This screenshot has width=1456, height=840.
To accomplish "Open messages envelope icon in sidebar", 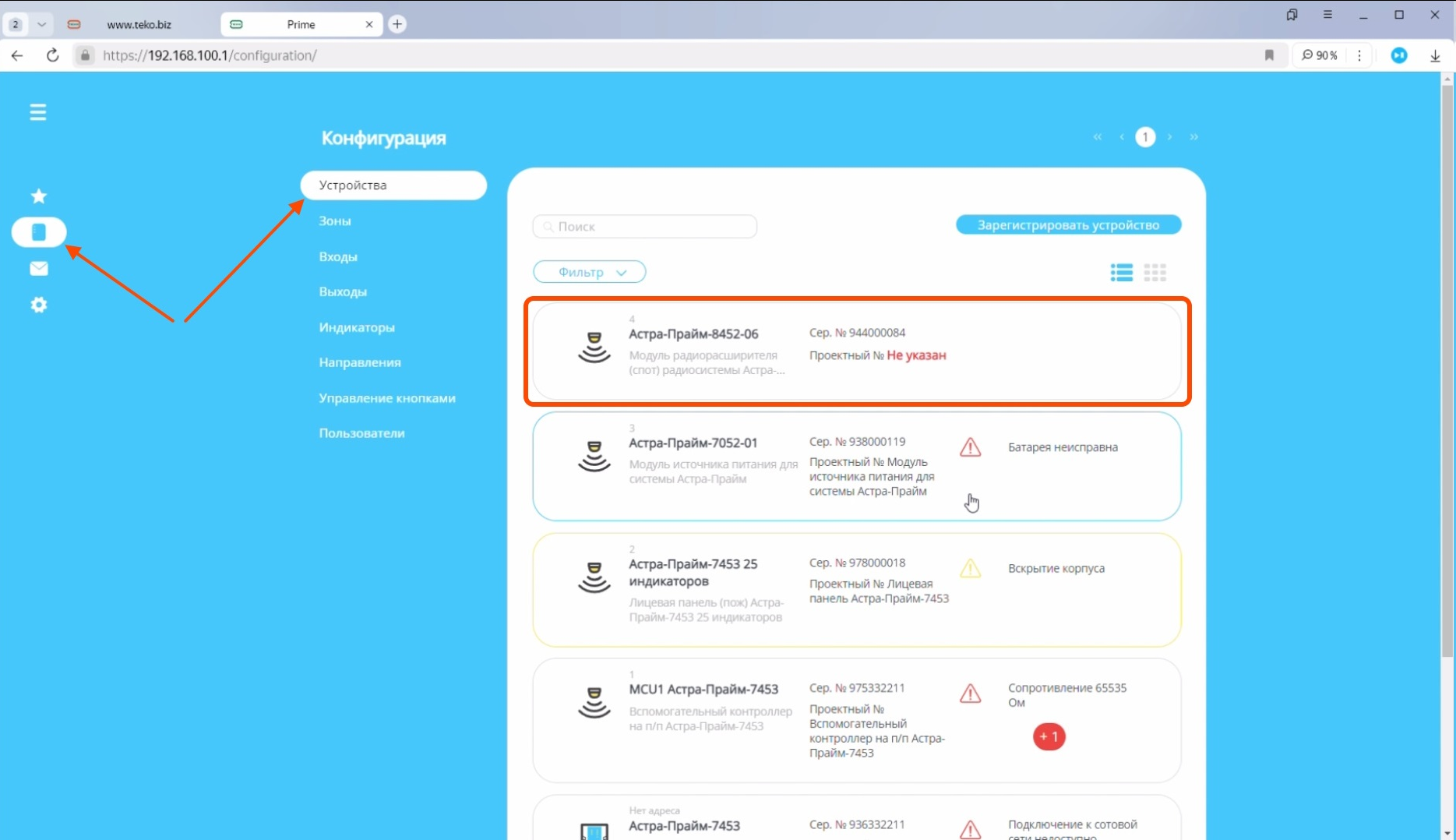I will tap(38, 269).
